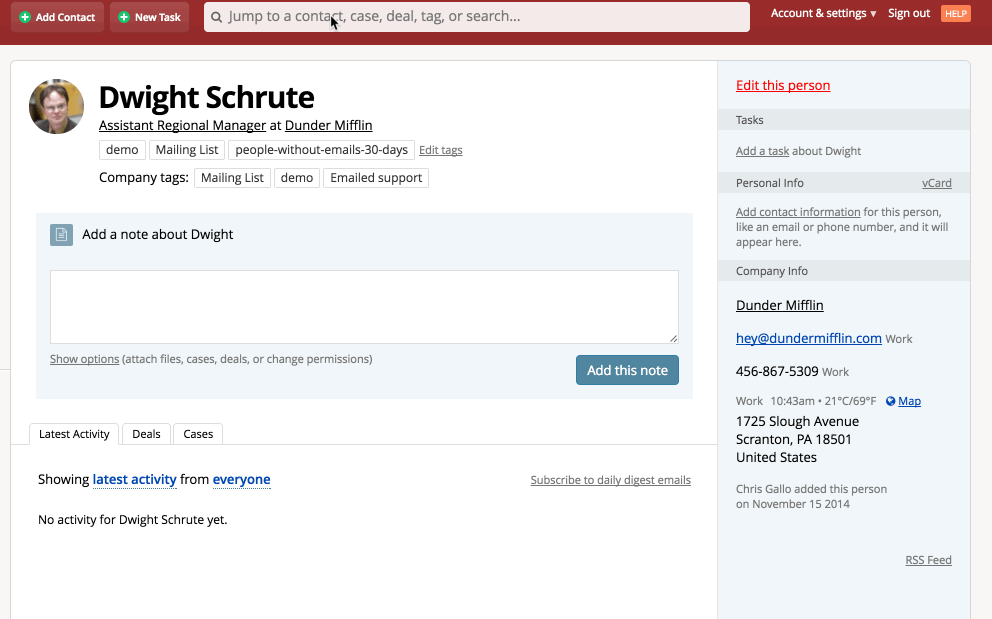Open the RSS Feed link
The width and height of the screenshot is (992, 619).
click(x=928, y=560)
